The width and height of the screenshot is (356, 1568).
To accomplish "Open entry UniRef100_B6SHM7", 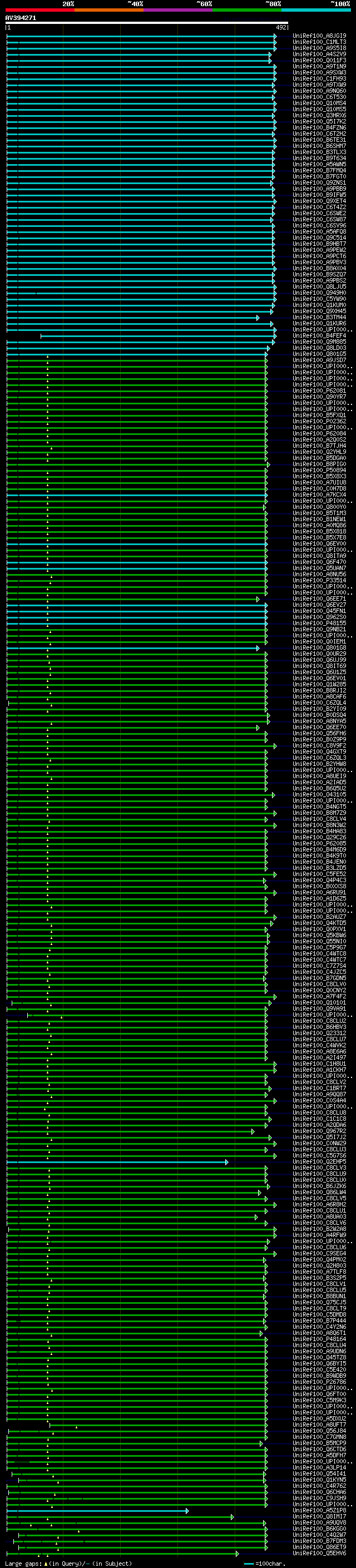I will point(319,146).
